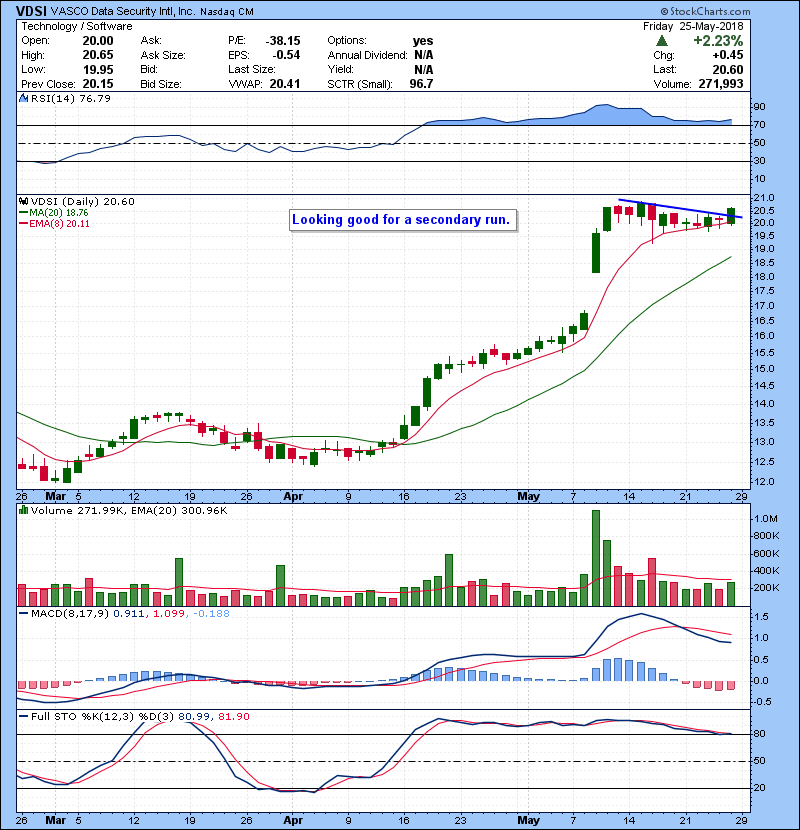Click the volume bars icon beside Volume label

click(x=23, y=510)
